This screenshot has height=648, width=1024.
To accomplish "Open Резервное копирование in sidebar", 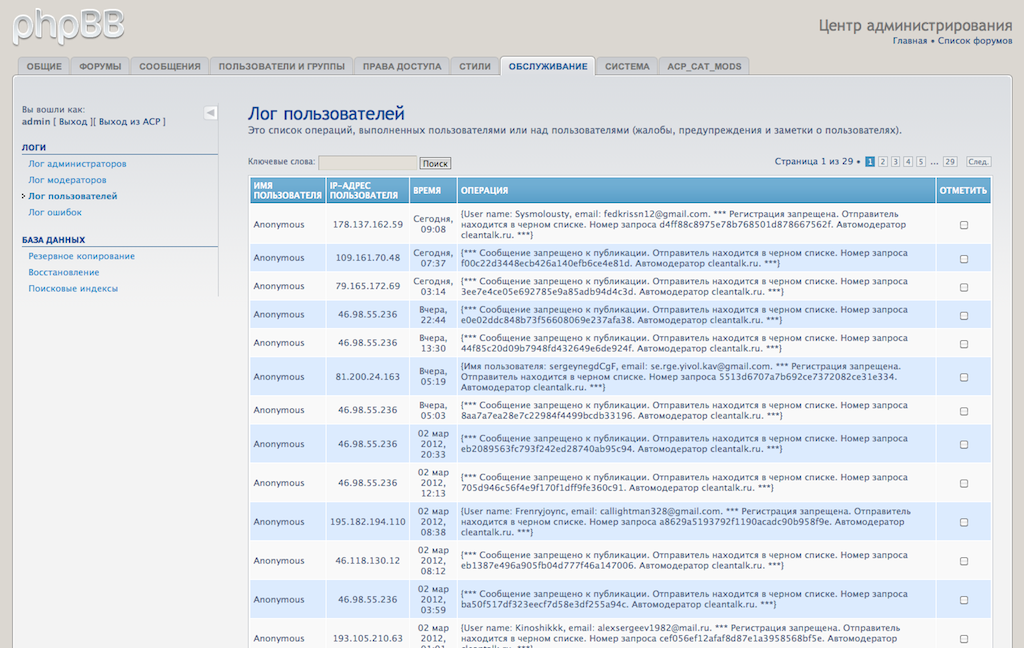I will tap(81, 256).
